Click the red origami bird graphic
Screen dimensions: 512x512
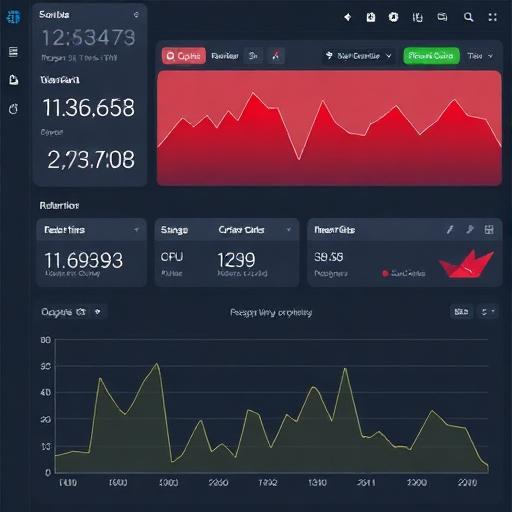point(466,263)
